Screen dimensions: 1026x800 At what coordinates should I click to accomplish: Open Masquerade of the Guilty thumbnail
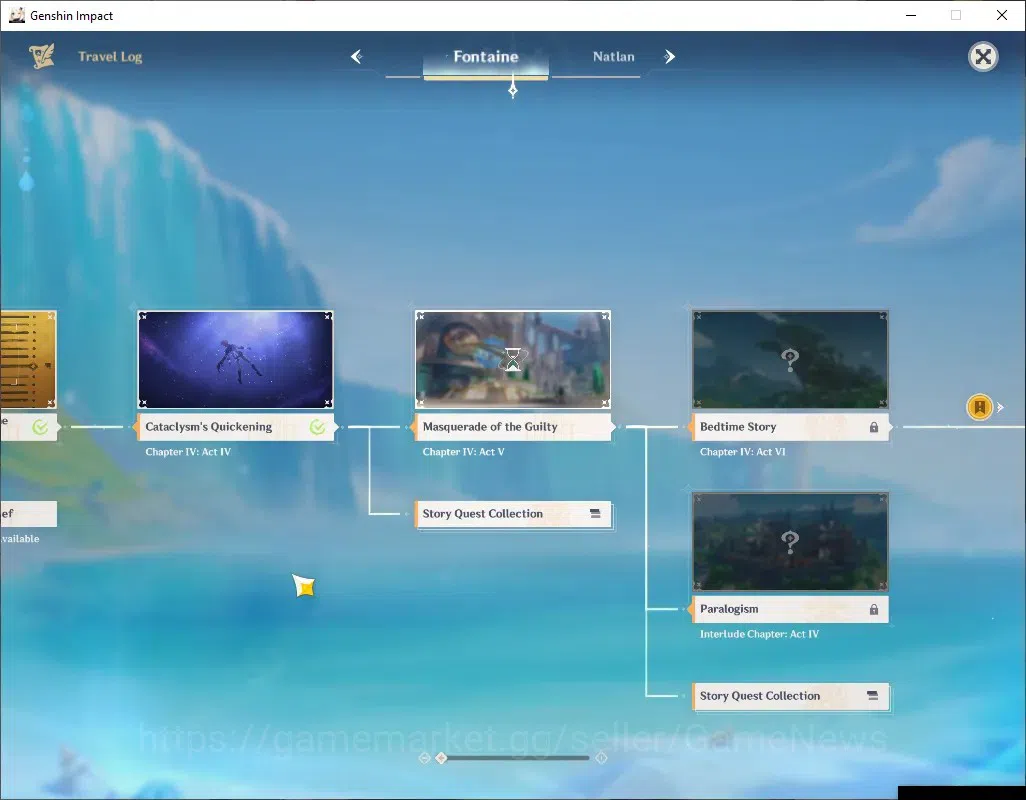(513, 359)
